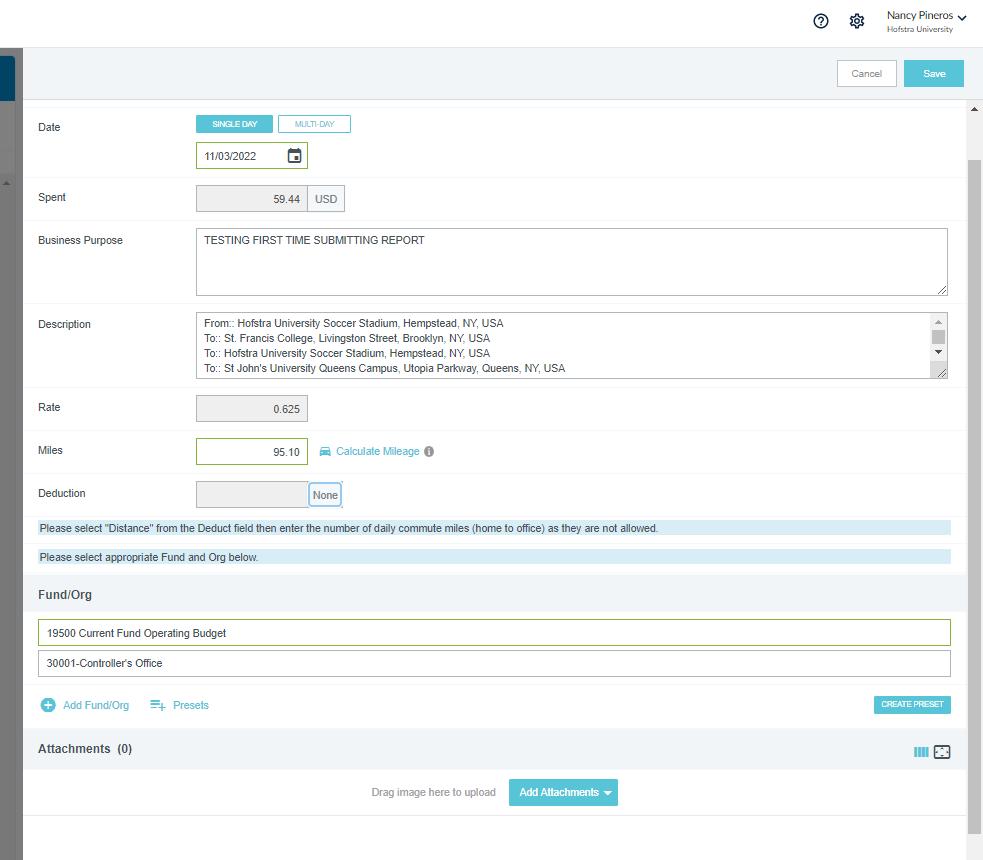Open the Deduction None dropdown
The width and height of the screenshot is (983, 860).
click(325, 495)
